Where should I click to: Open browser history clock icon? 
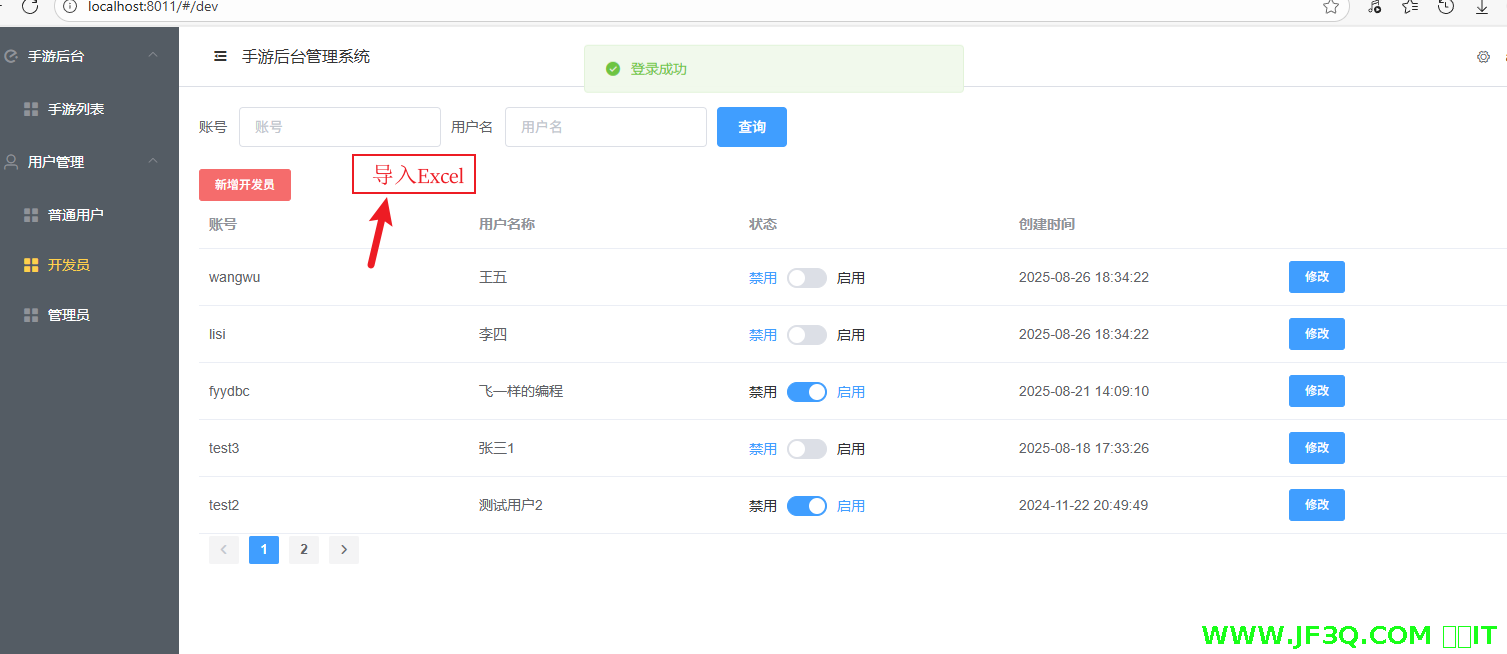pyautogui.click(x=1445, y=7)
